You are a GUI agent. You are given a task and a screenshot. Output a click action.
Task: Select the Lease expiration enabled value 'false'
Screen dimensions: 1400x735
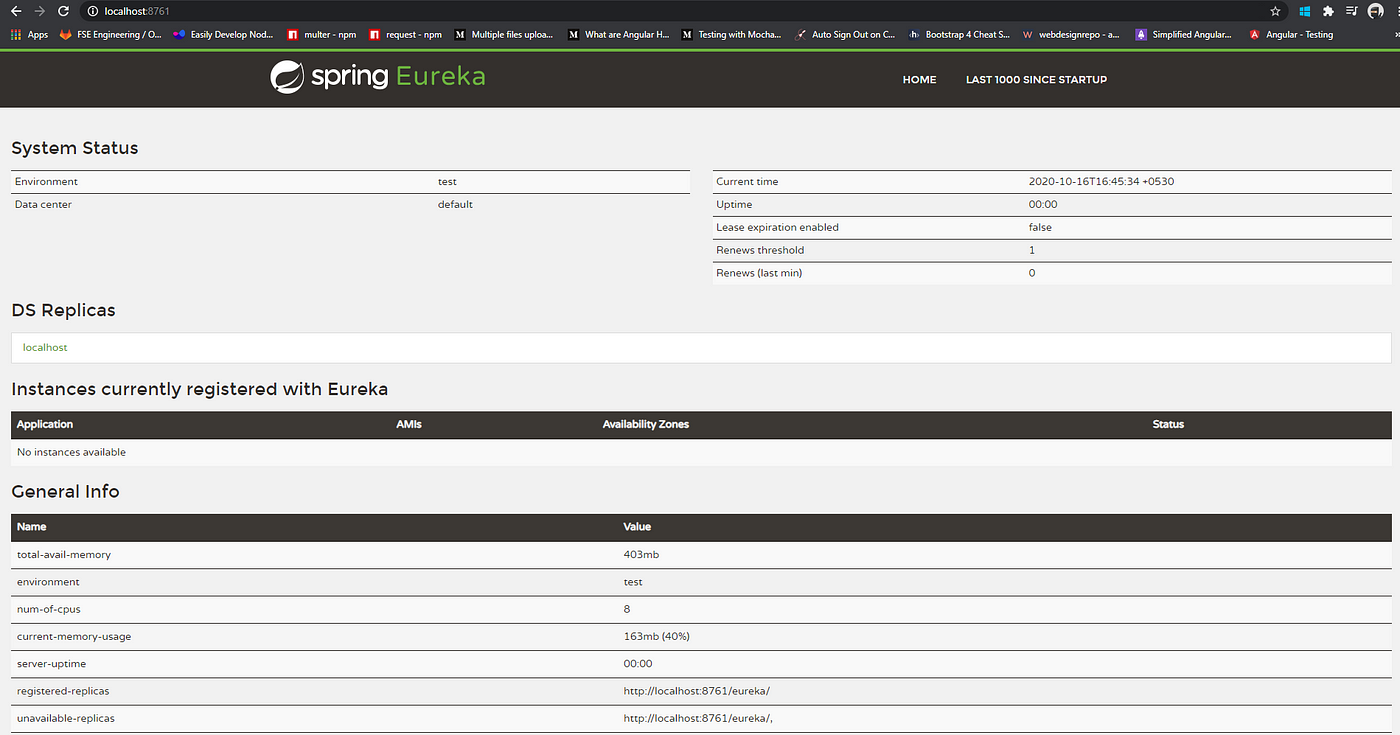click(x=1040, y=227)
